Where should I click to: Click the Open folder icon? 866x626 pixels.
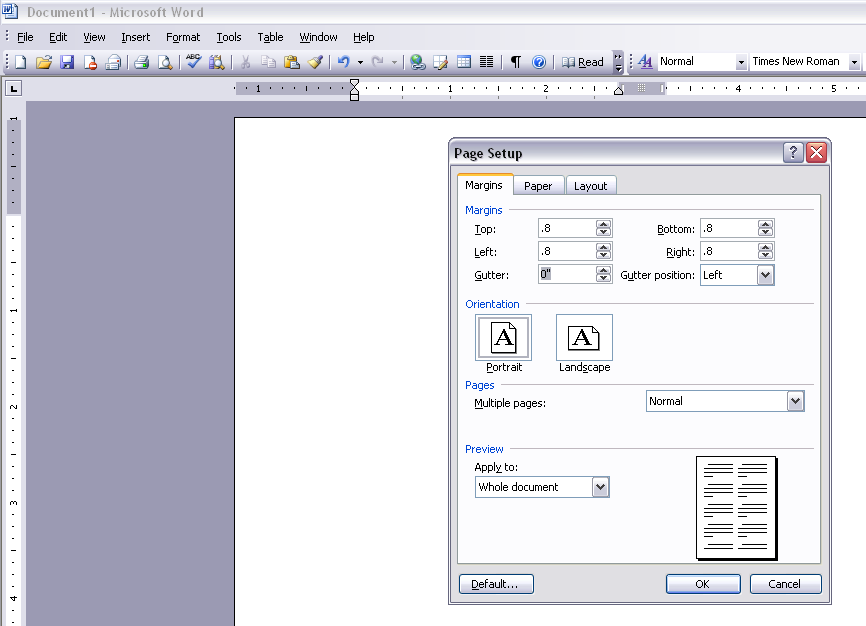44,62
